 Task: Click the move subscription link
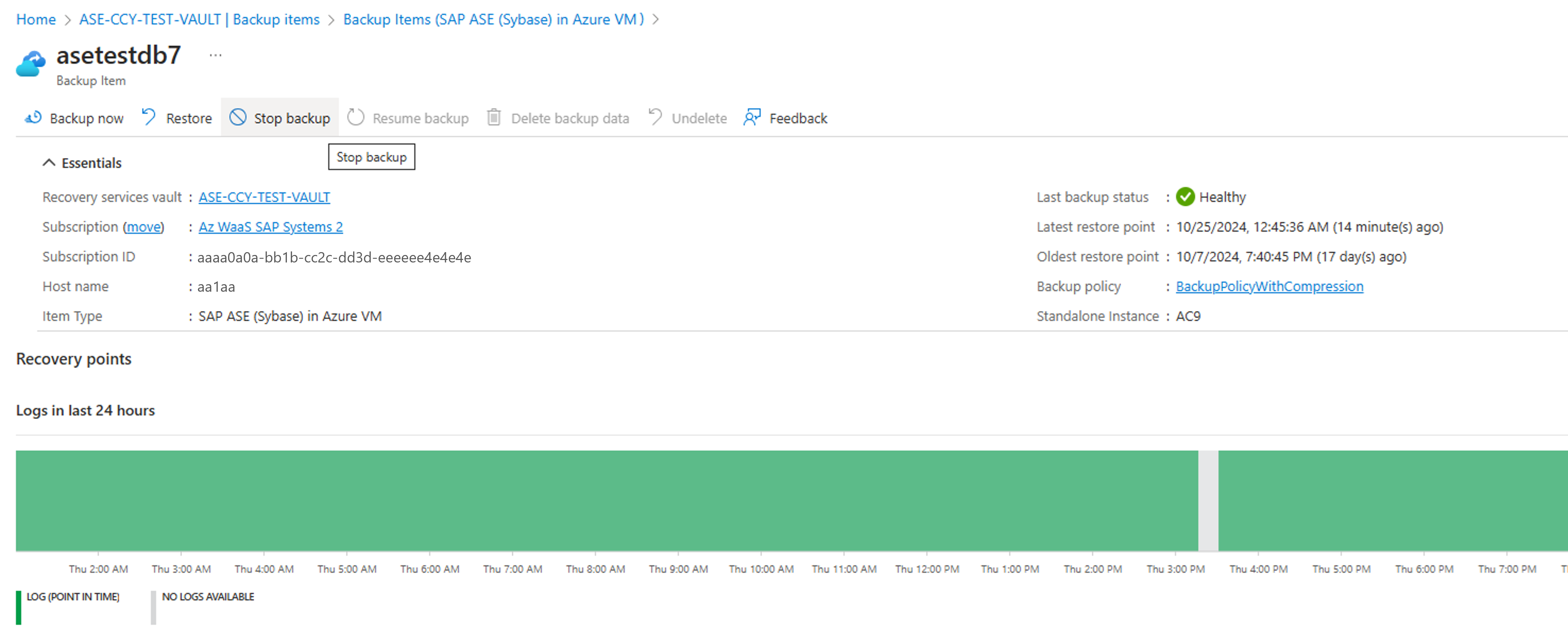point(144,227)
